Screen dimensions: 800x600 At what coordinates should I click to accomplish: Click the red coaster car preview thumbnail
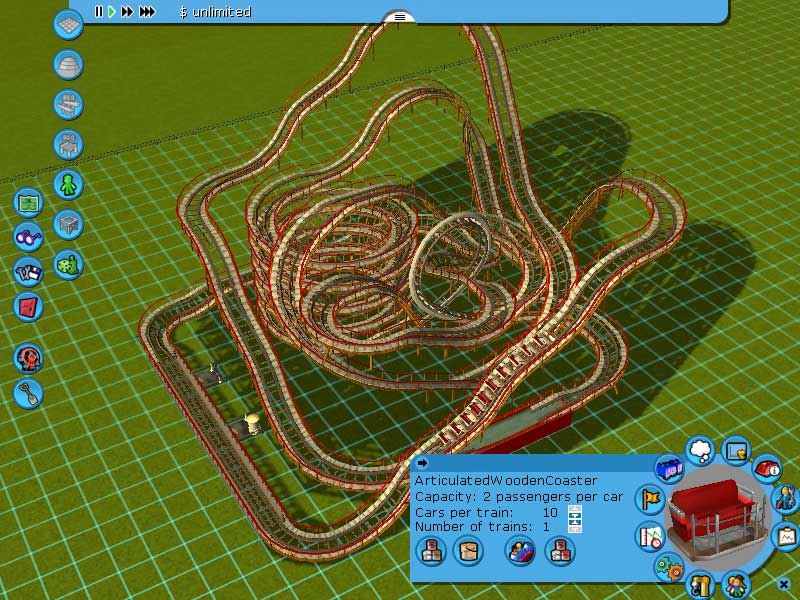[x=718, y=517]
